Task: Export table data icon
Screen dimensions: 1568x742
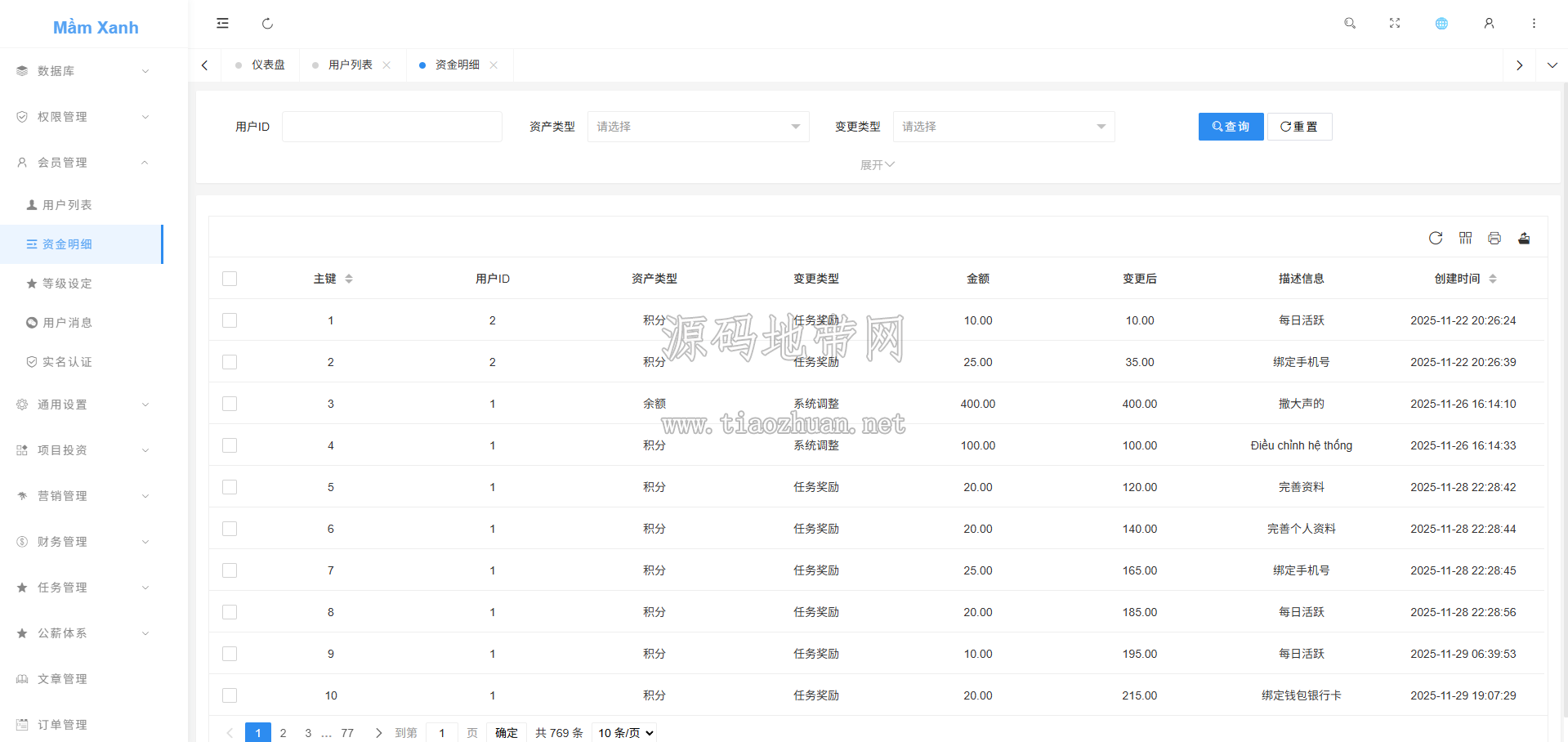Action: point(1524,238)
